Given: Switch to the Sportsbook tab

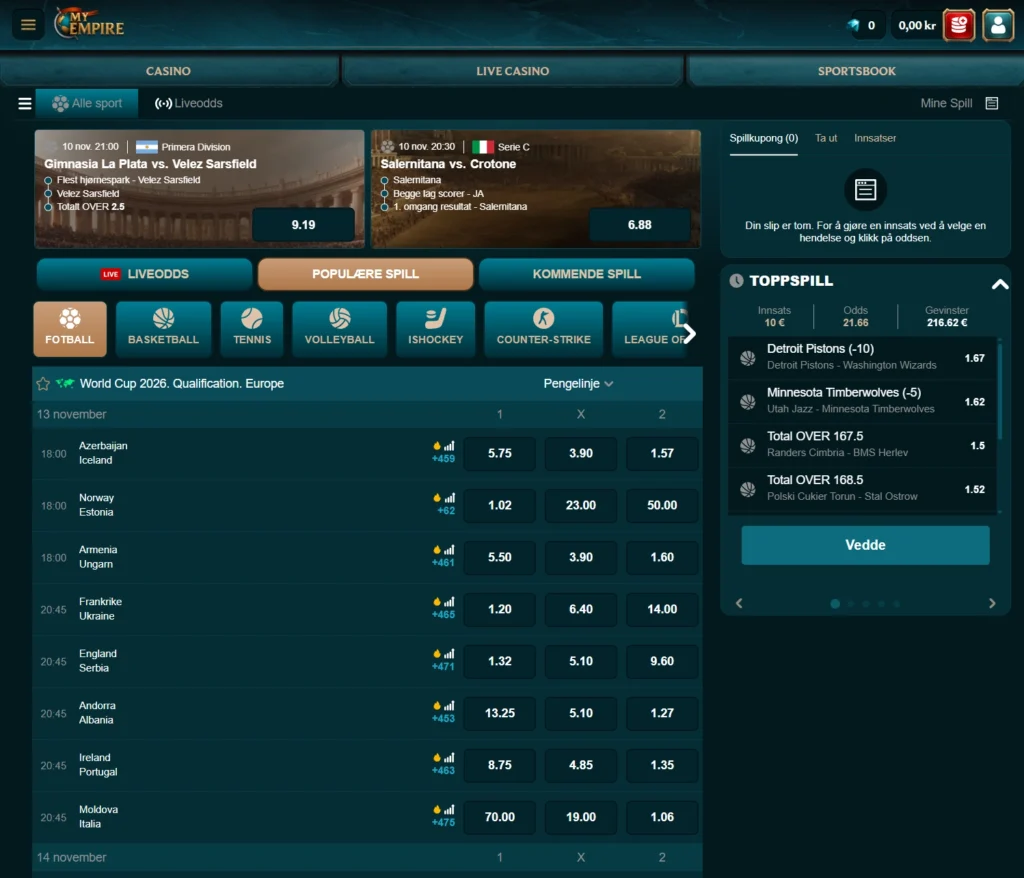Looking at the screenshot, I should (x=854, y=71).
